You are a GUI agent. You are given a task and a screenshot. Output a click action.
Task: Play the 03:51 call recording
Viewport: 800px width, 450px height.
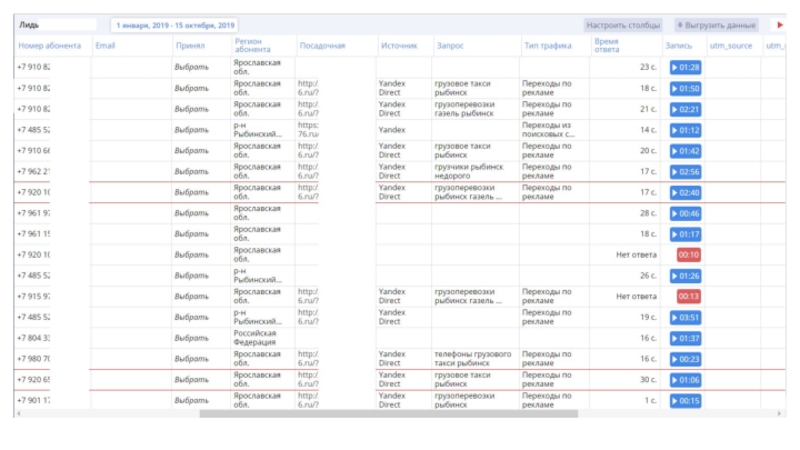pyautogui.click(x=685, y=317)
